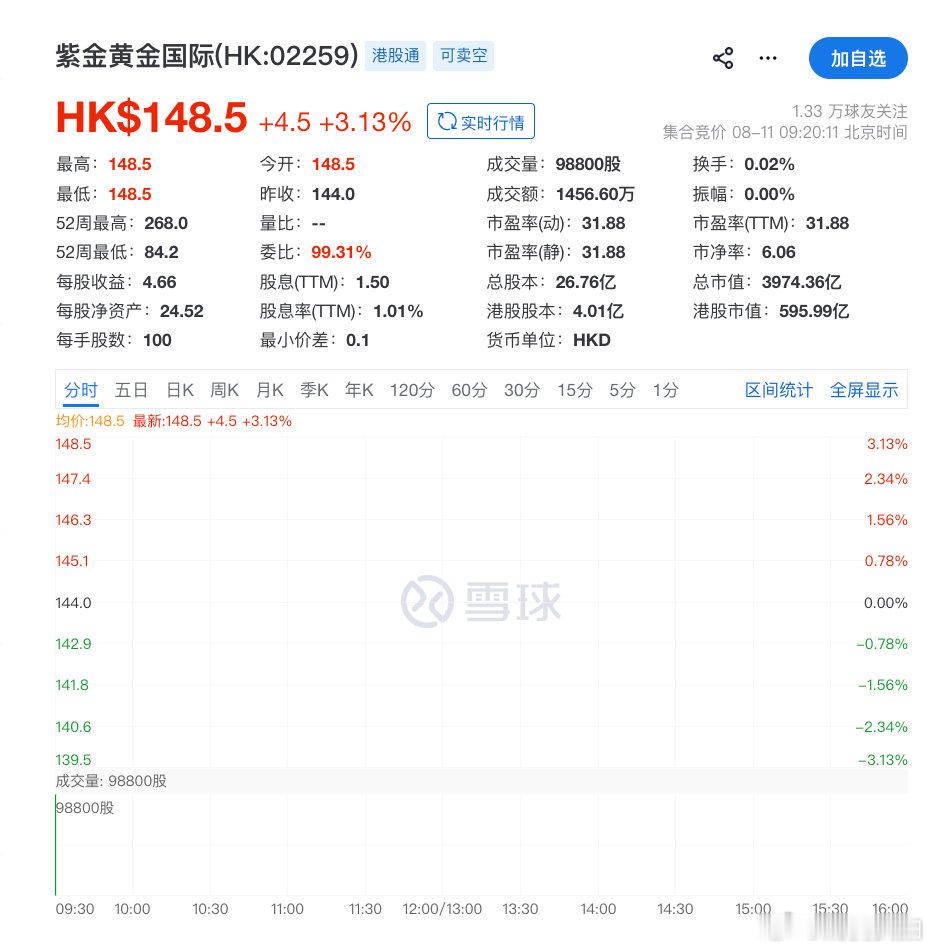Image resolution: width=932 pixels, height=950 pixels.
Task: Select the 分时 chart tab
Action: (x=81, y=390)
